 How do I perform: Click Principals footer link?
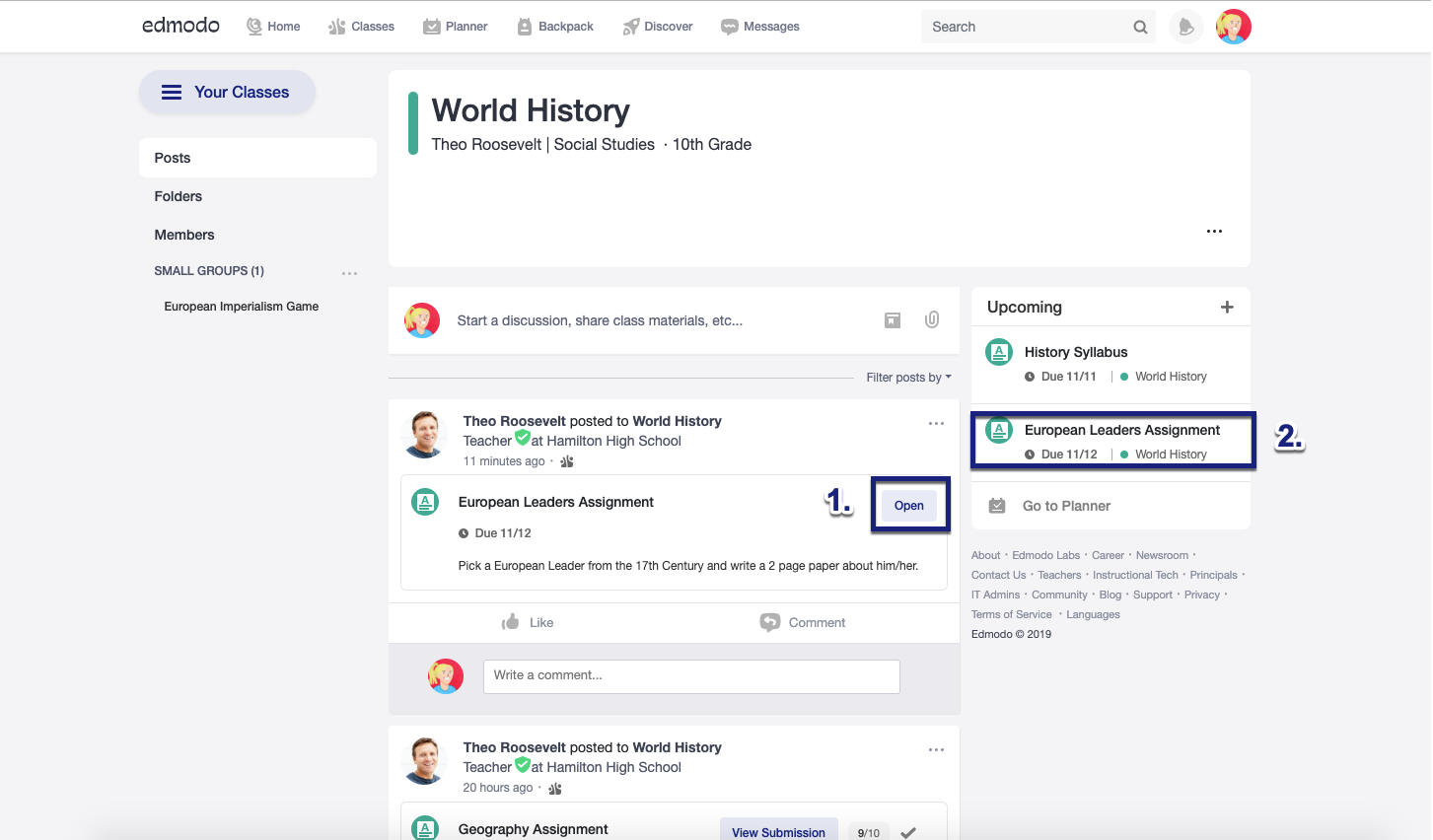[x=1213, y=575]
